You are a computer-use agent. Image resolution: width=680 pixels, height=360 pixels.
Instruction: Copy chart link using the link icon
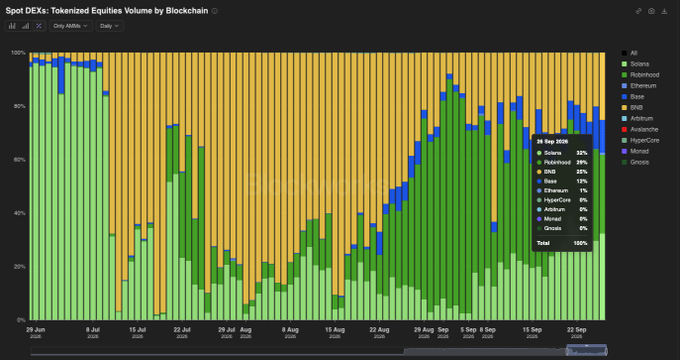pyautogui.click(x=638, y=11)
